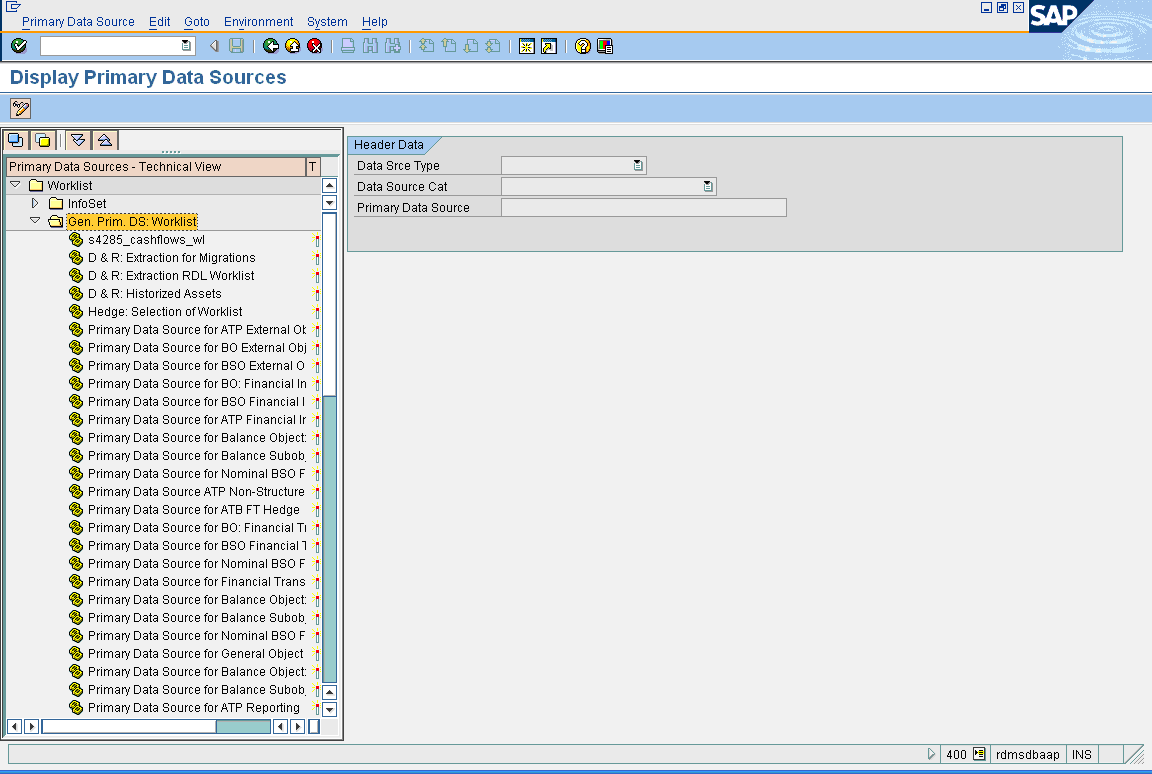Viewport: 1152px width, 774px height.
Task: Click the Collapse All icon in the tree panel
Action: (x=104, y=140)
